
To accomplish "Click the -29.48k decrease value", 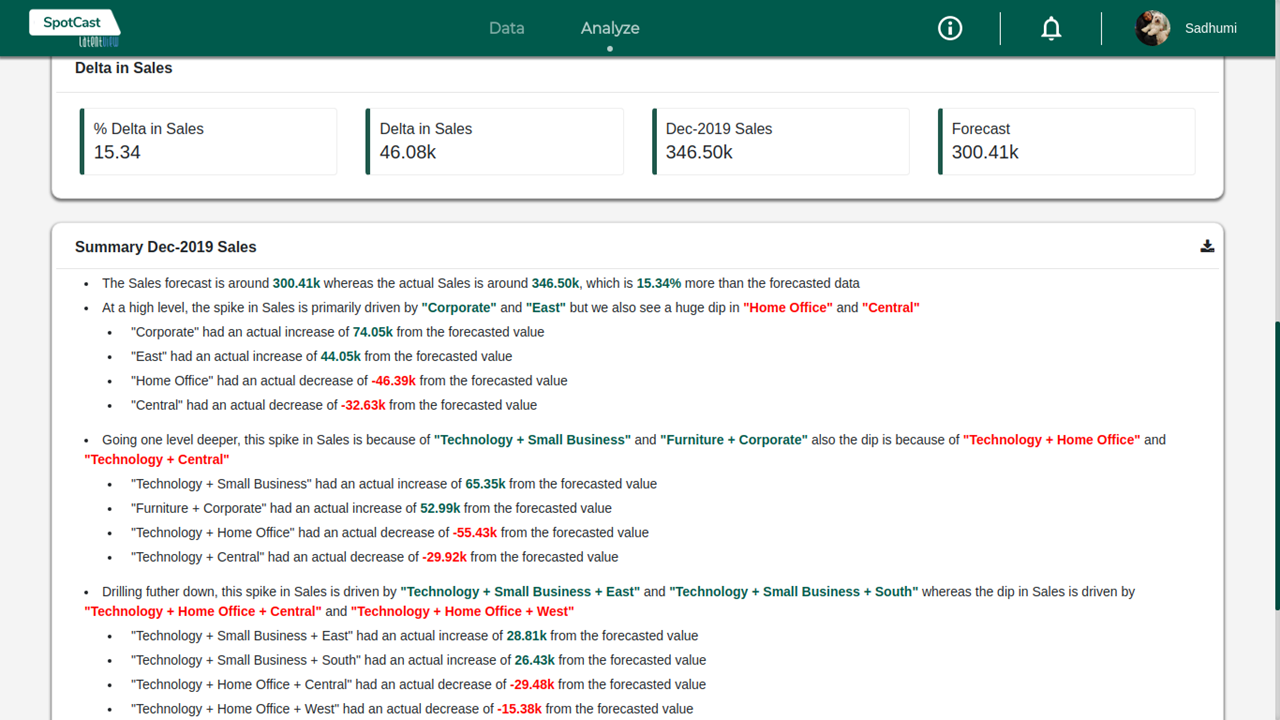I will pyautogui.click(x=532, y=685).
